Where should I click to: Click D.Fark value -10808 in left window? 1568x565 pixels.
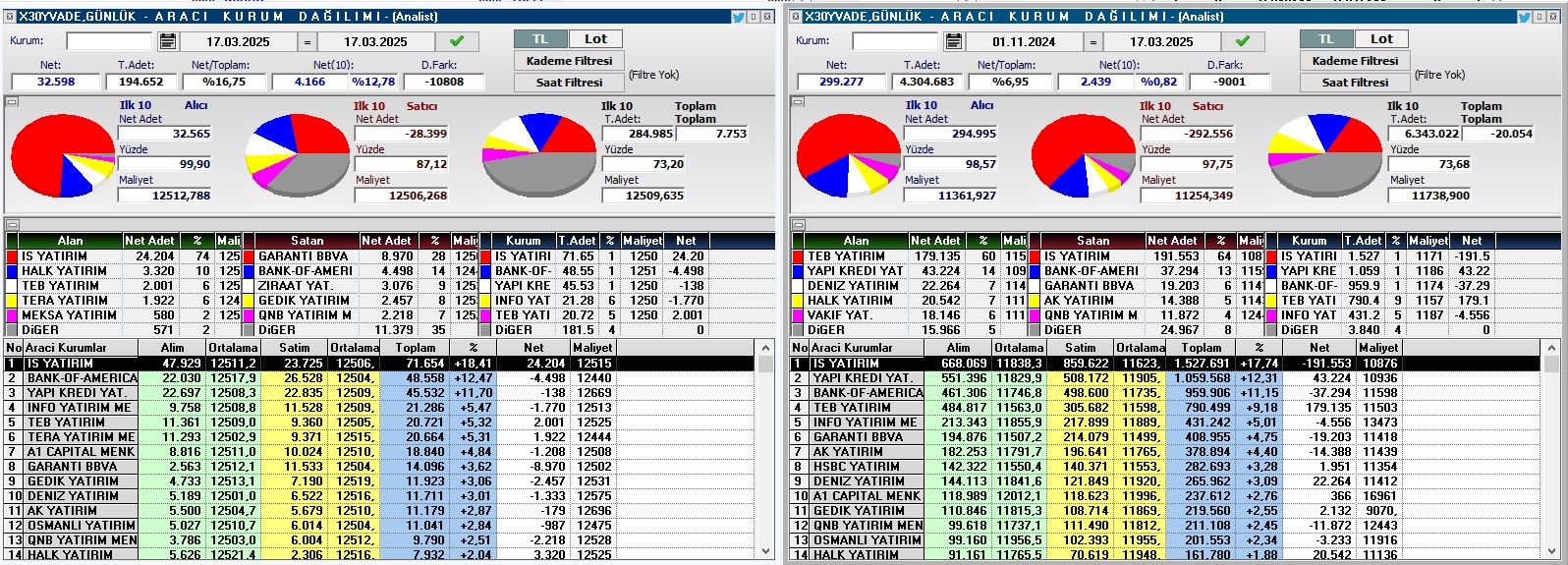[446, 82]
